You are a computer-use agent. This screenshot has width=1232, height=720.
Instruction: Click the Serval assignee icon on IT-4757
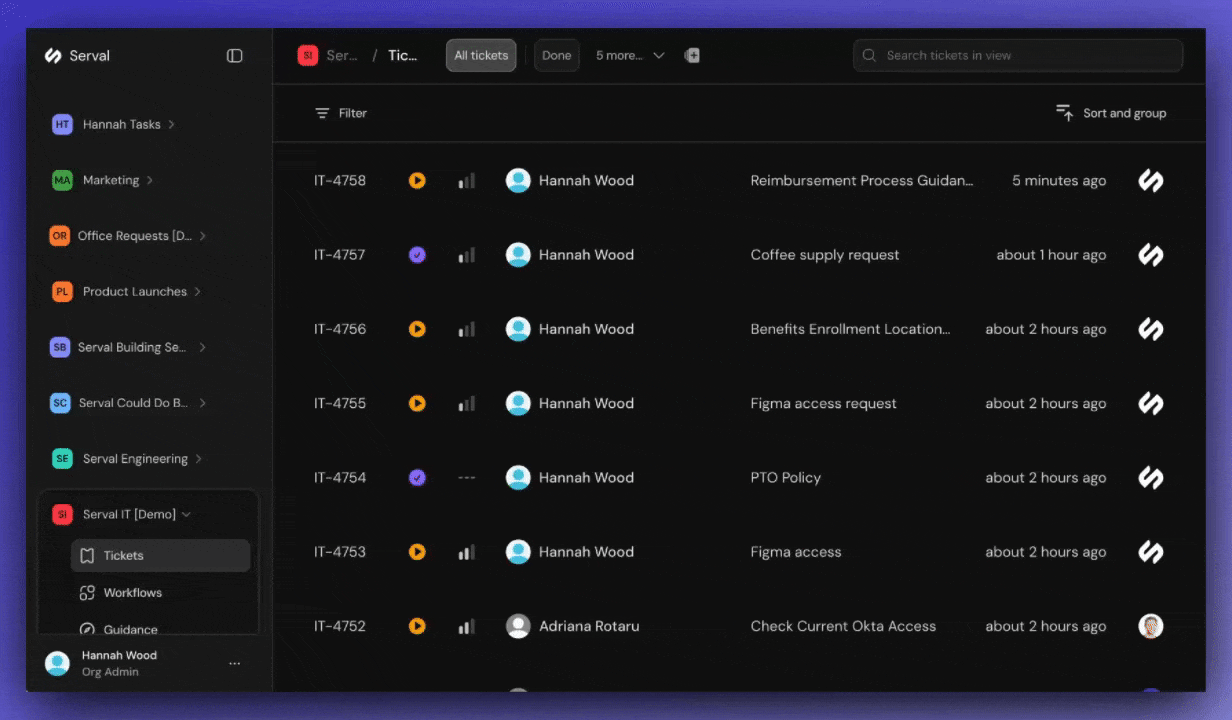(1150, 255)
